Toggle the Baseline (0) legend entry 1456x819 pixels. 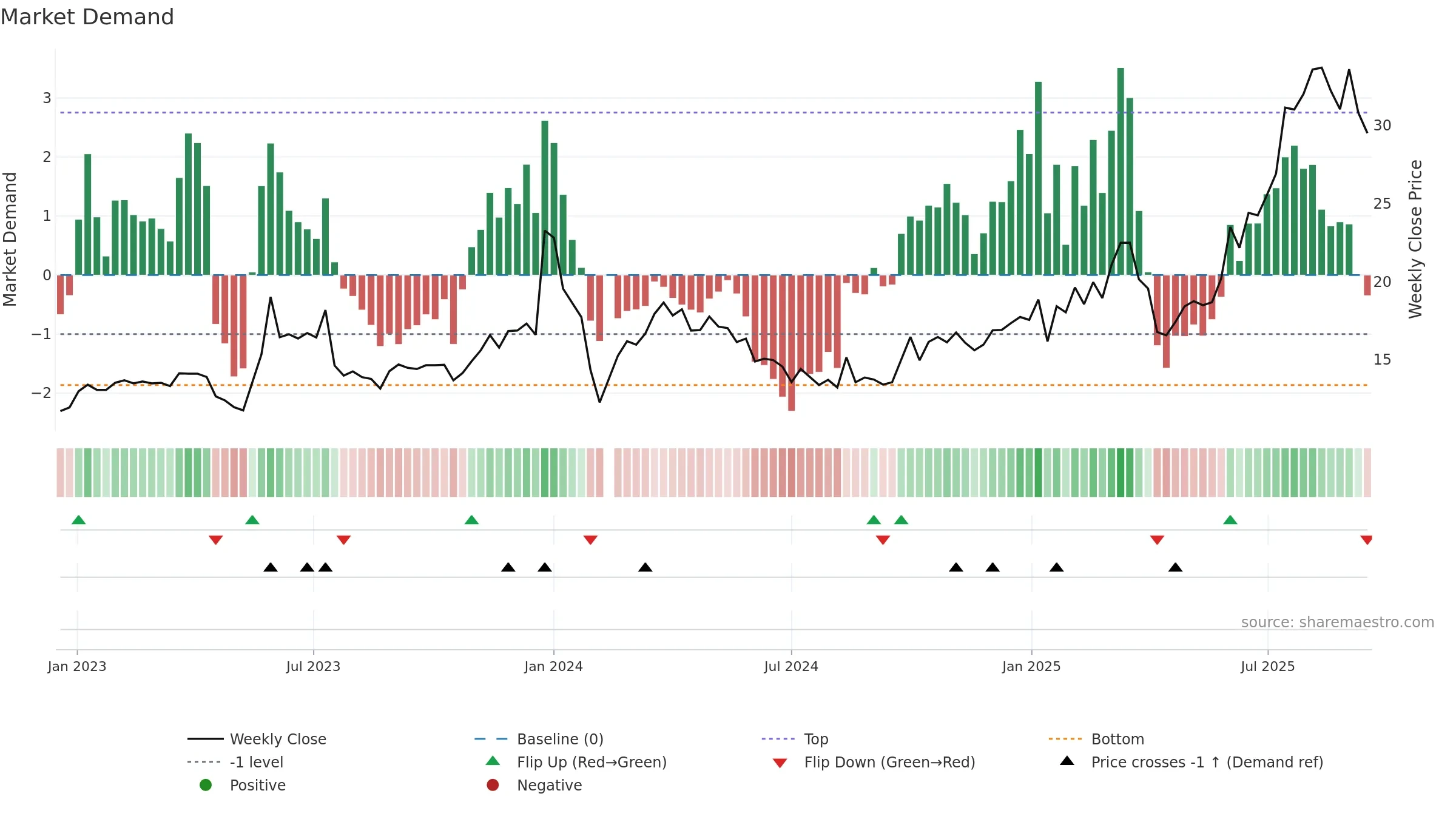click(x=539, y=739)
